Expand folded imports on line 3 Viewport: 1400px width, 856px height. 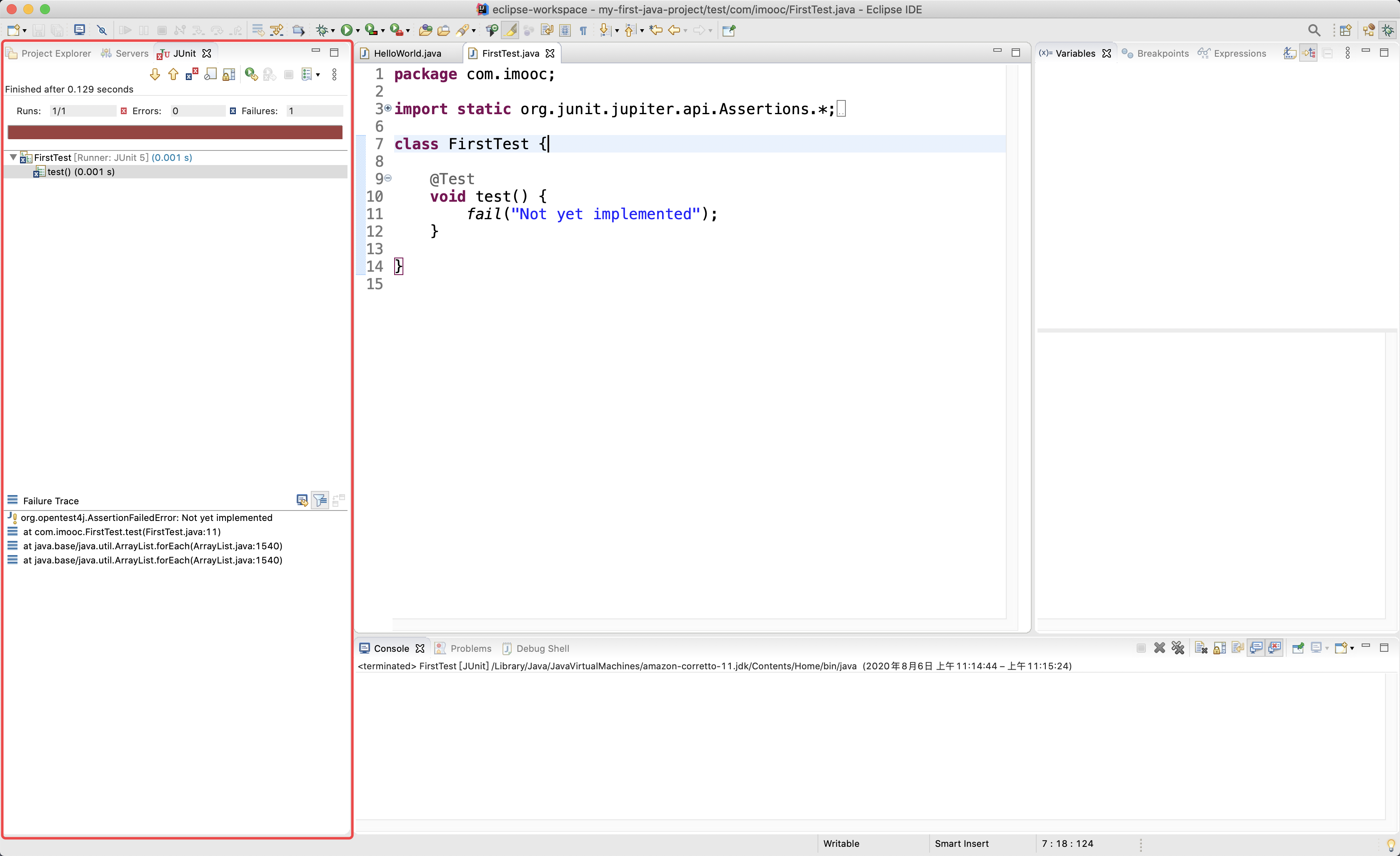388,108
